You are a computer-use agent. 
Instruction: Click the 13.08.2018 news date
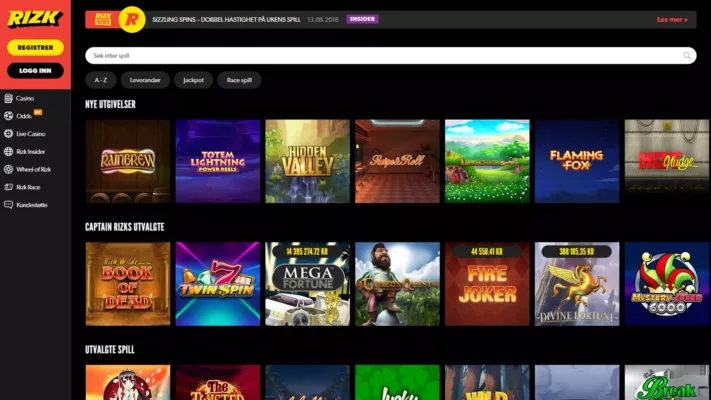[x=323, y=20]
